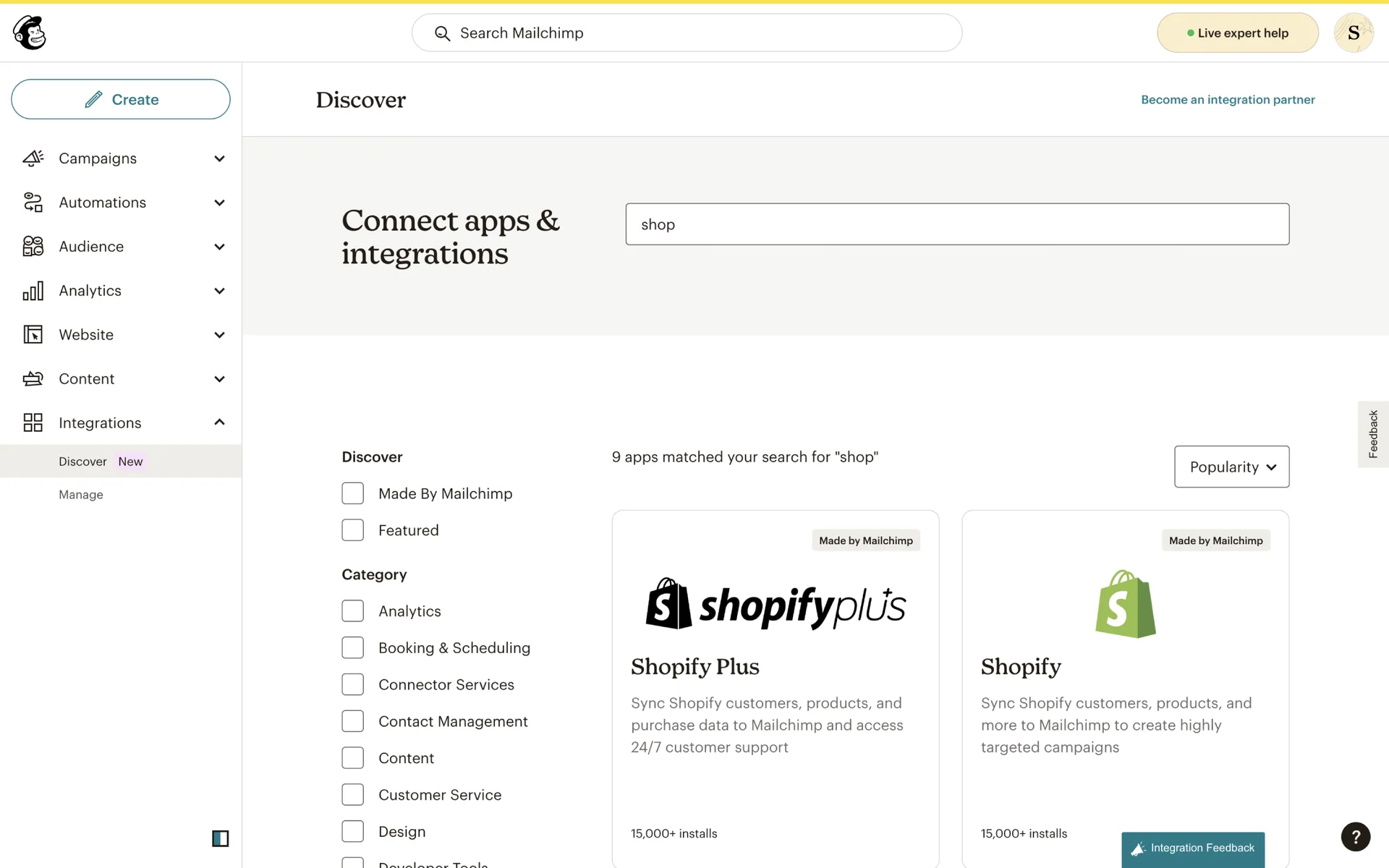Click the Automations flow icon

tap(33, 203)
